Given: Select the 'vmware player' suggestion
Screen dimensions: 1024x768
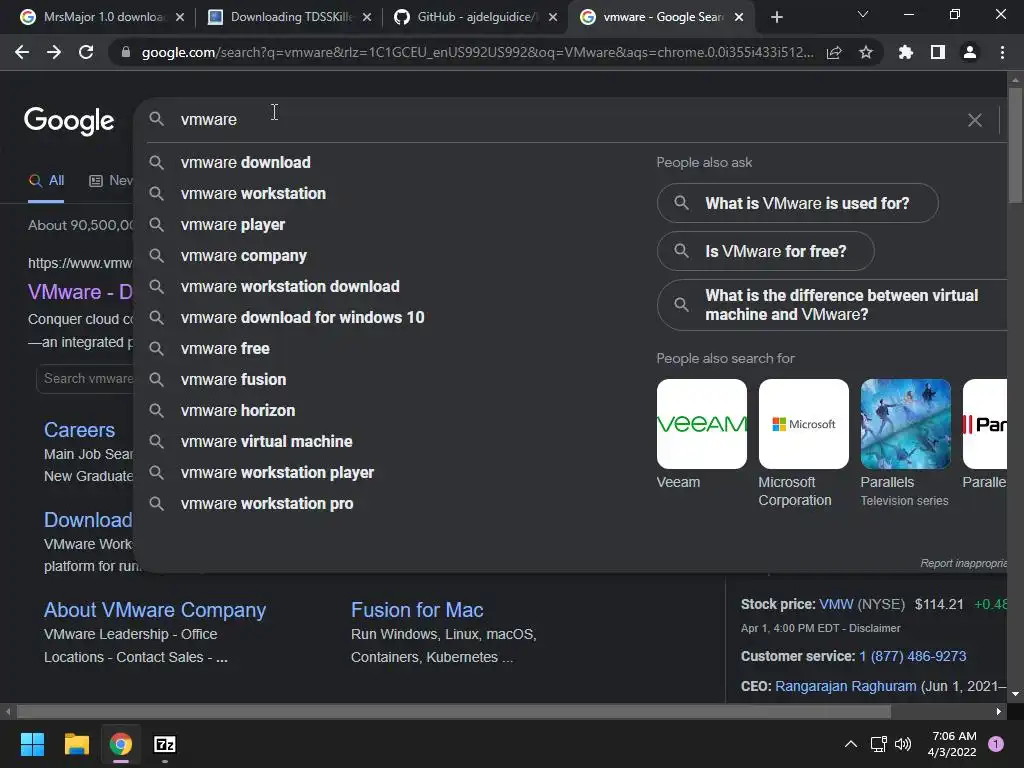Looking at the screenshot, I should pyautogui.click(x=233, y=225).
